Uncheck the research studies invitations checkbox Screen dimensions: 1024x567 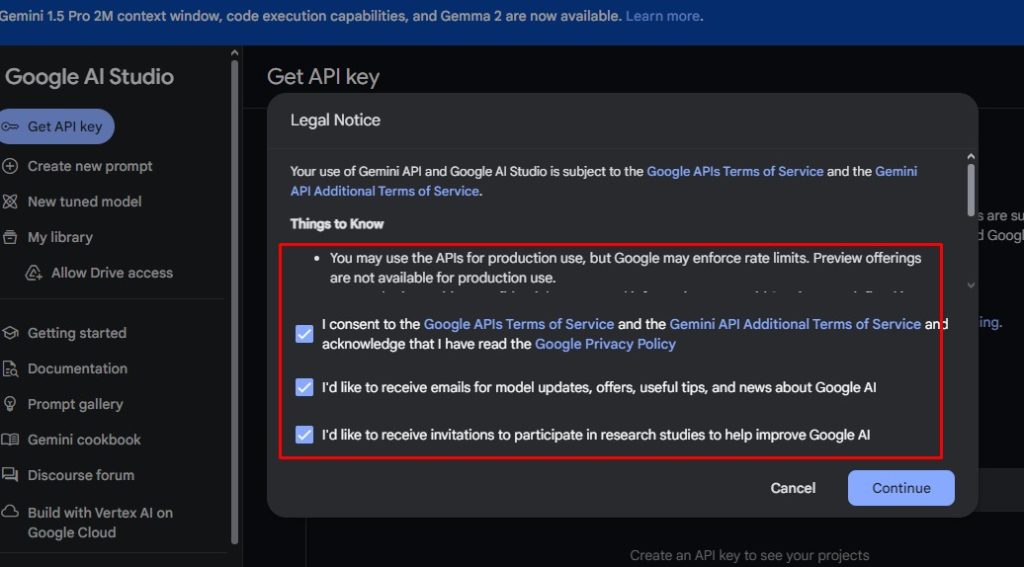pyautogui.click(x=304, y=434)
